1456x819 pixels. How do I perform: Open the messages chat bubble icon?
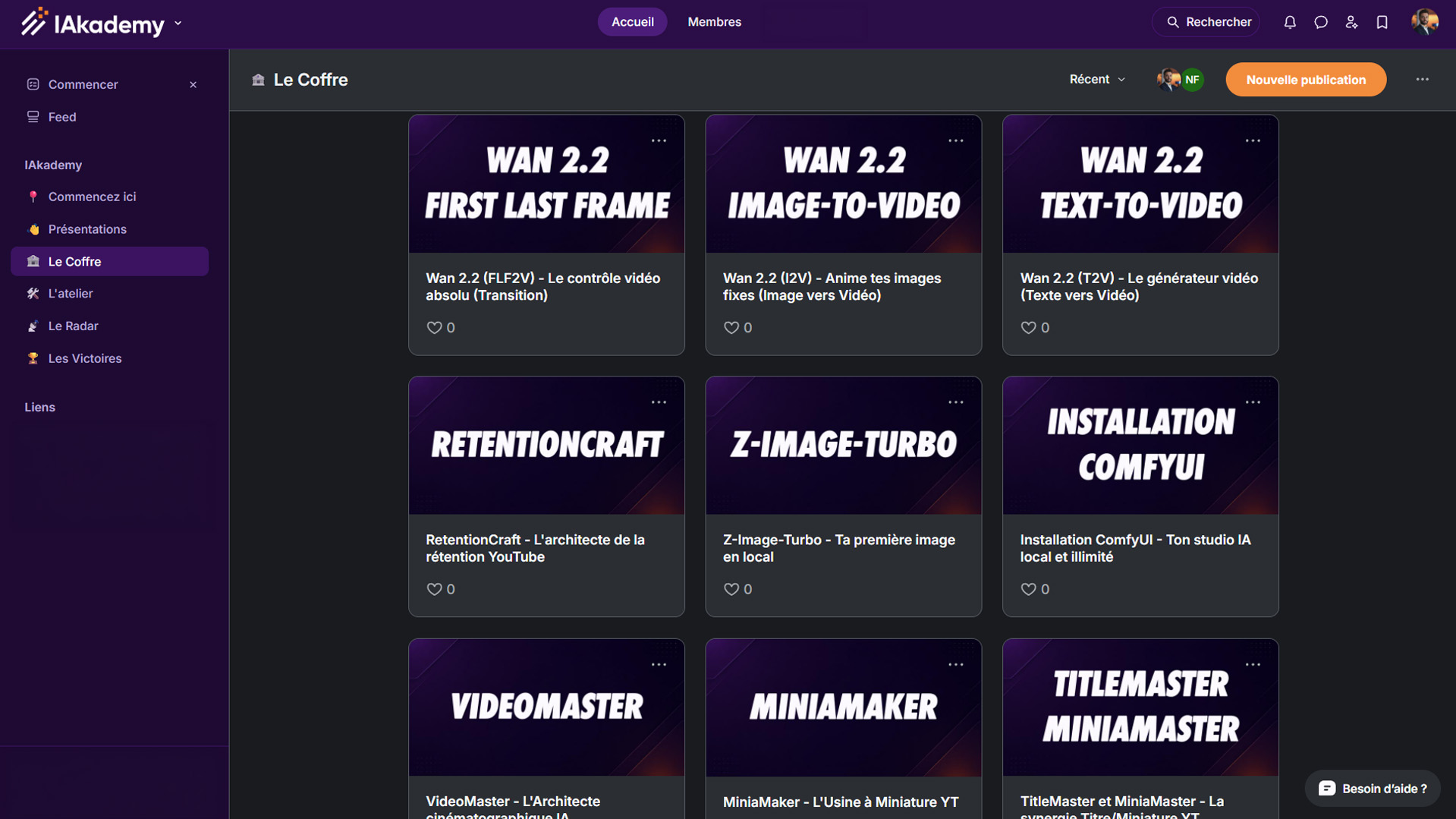1321,22
